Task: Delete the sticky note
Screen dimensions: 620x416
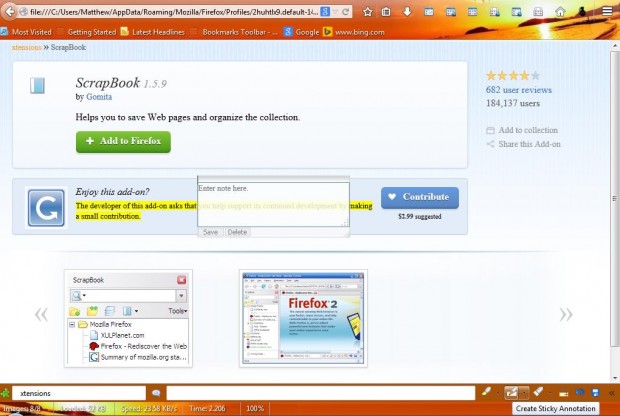Action: [237, 232]
